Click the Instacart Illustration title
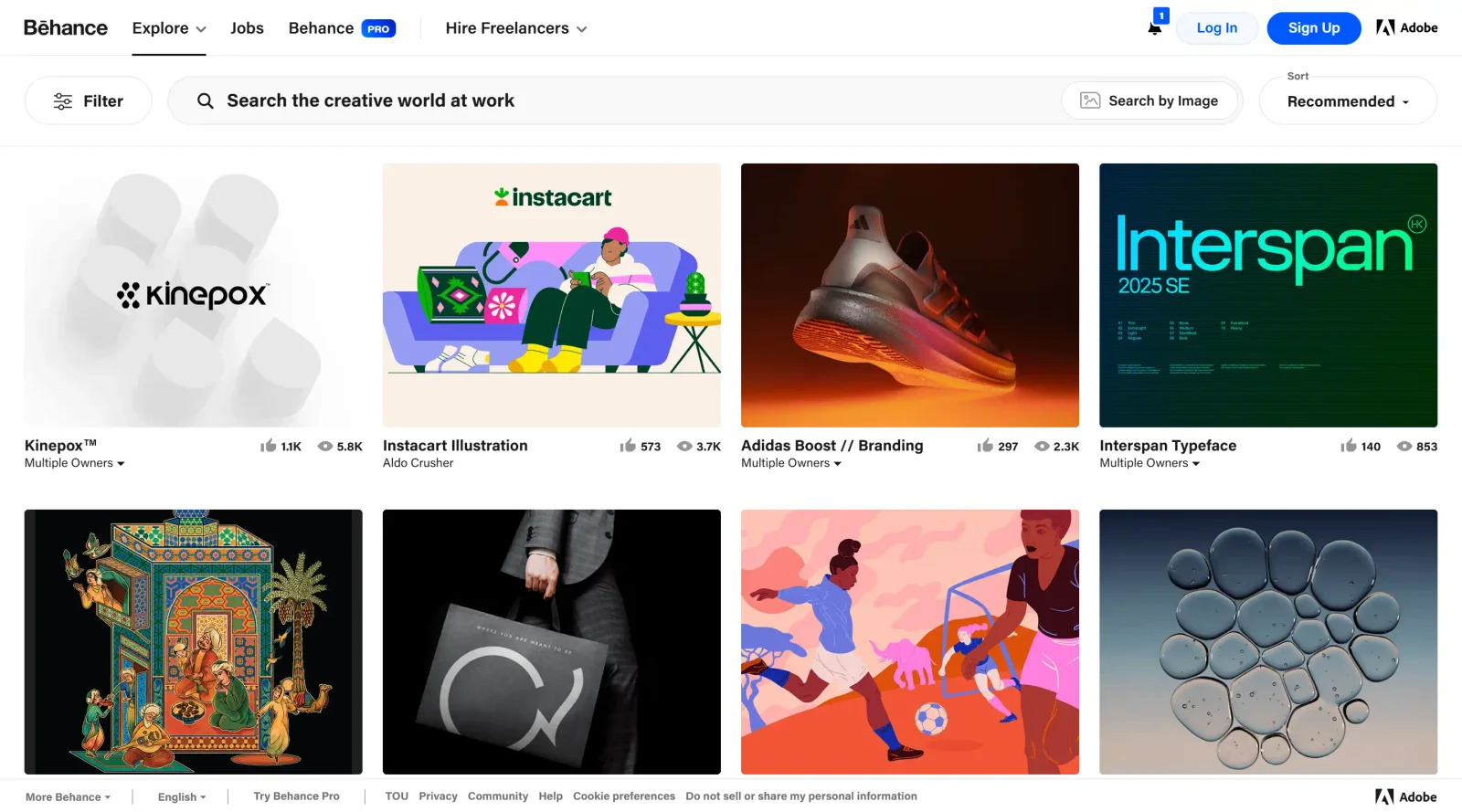This screenshot has height=812, width=1462. (455, 446)
